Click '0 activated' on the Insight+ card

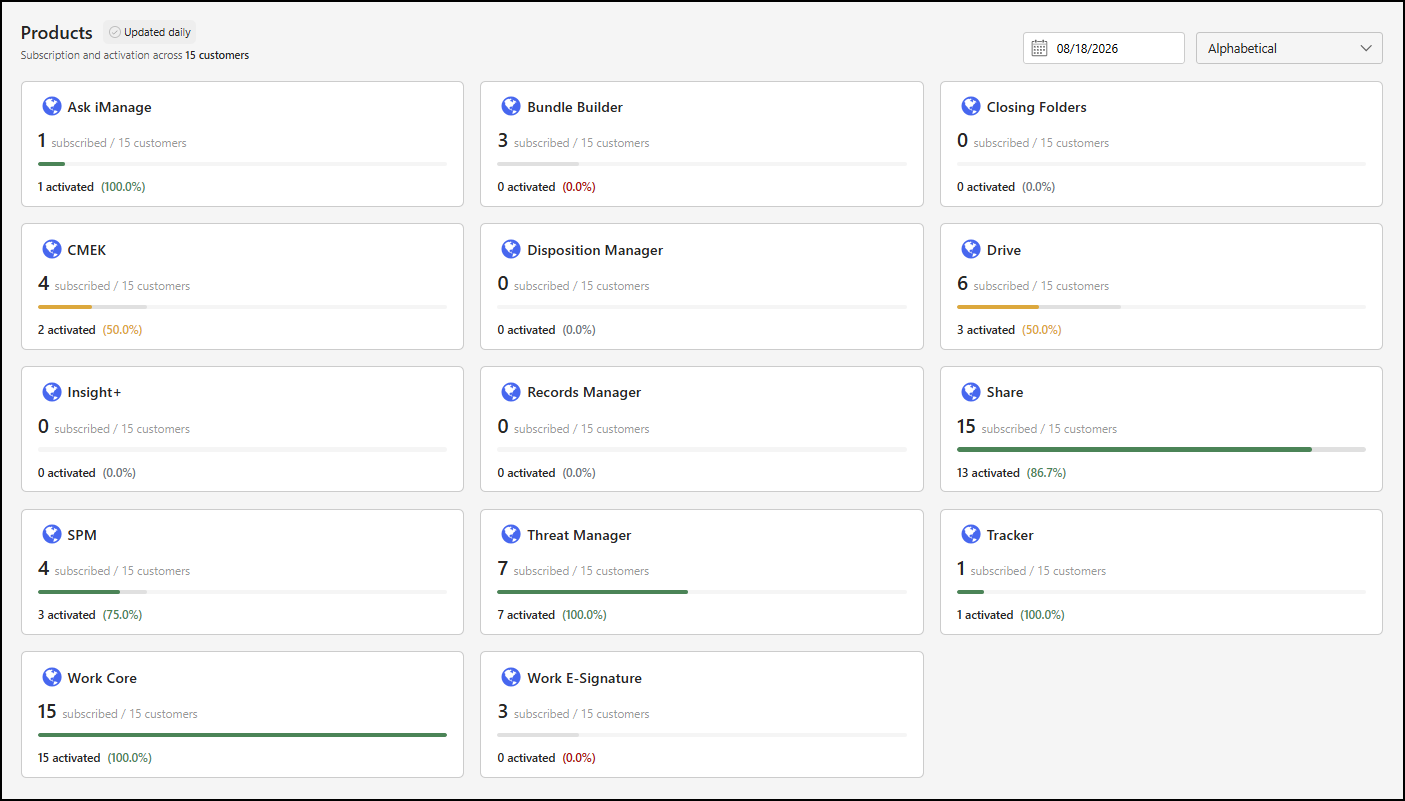[x=67, y=473]
